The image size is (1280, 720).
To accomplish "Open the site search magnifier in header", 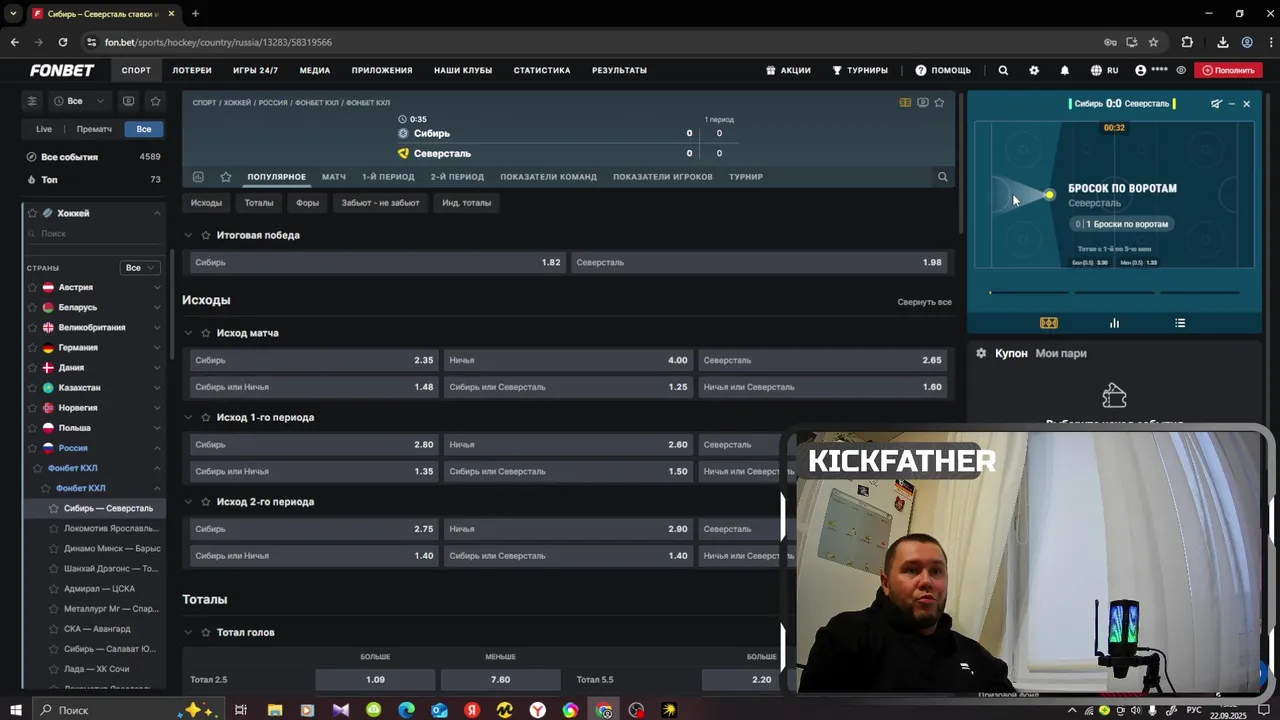I will click(x=1003, y=70).
